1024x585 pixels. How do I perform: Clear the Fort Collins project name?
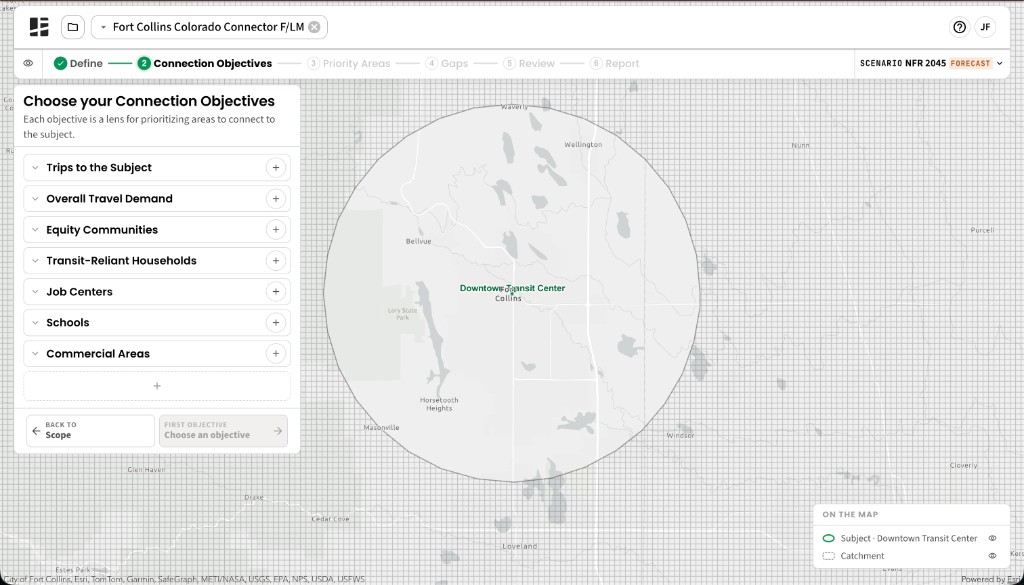click(314, 27)
